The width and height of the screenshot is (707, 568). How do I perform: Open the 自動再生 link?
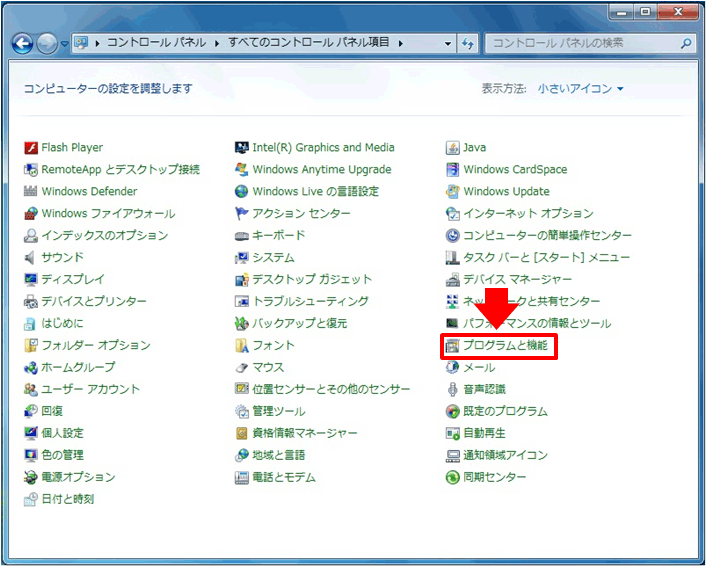pyautogui.click(x=484, y=434)
